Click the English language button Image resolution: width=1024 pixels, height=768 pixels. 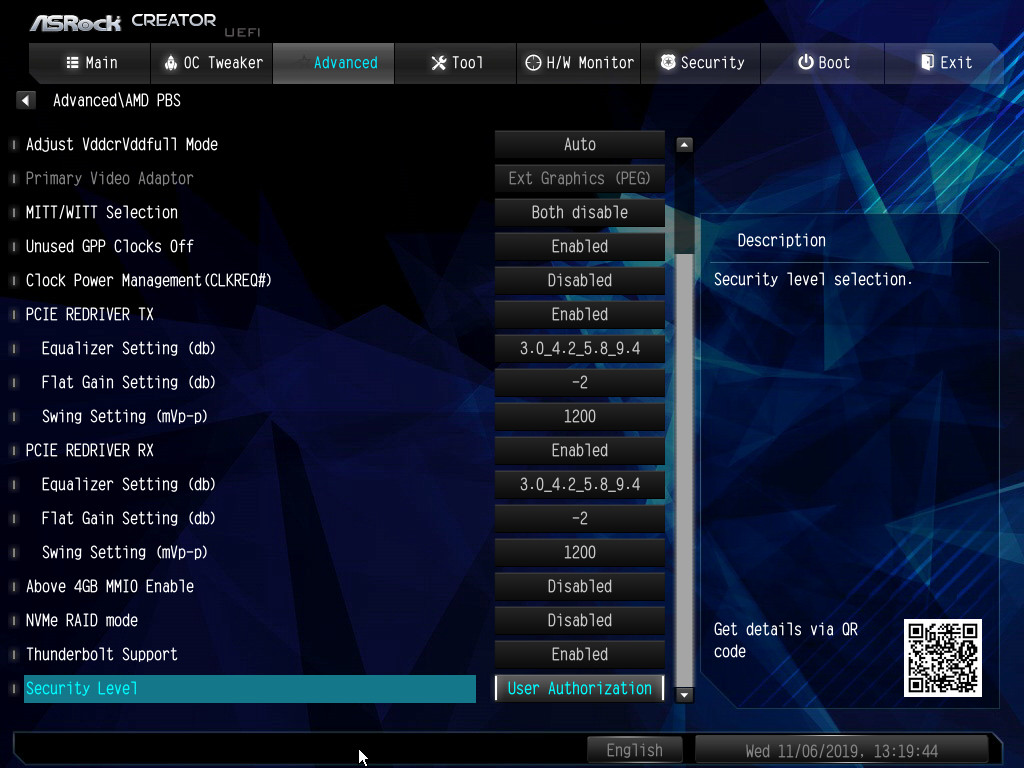[x=634, y=750]
